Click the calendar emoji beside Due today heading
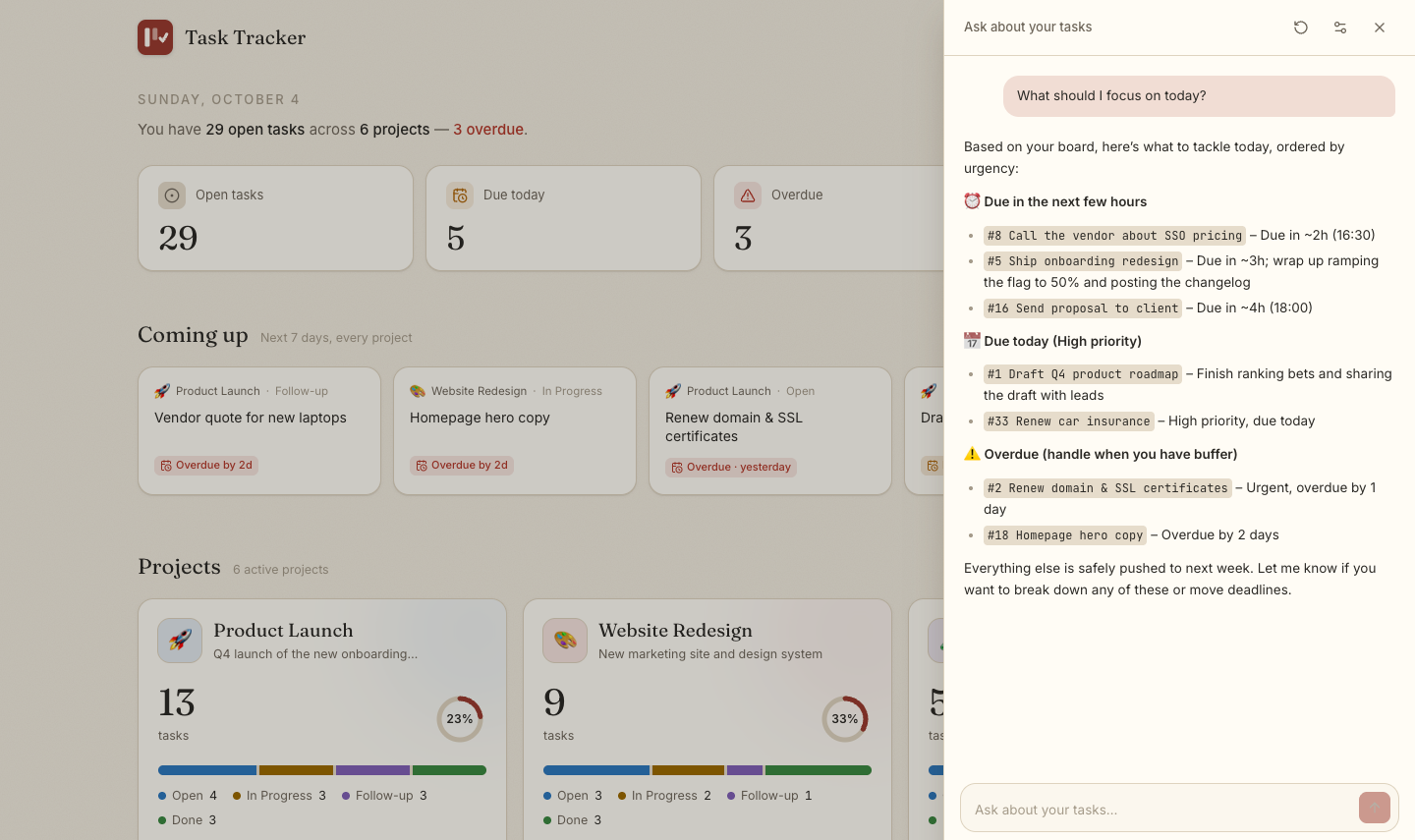 [x=972, y=341]
